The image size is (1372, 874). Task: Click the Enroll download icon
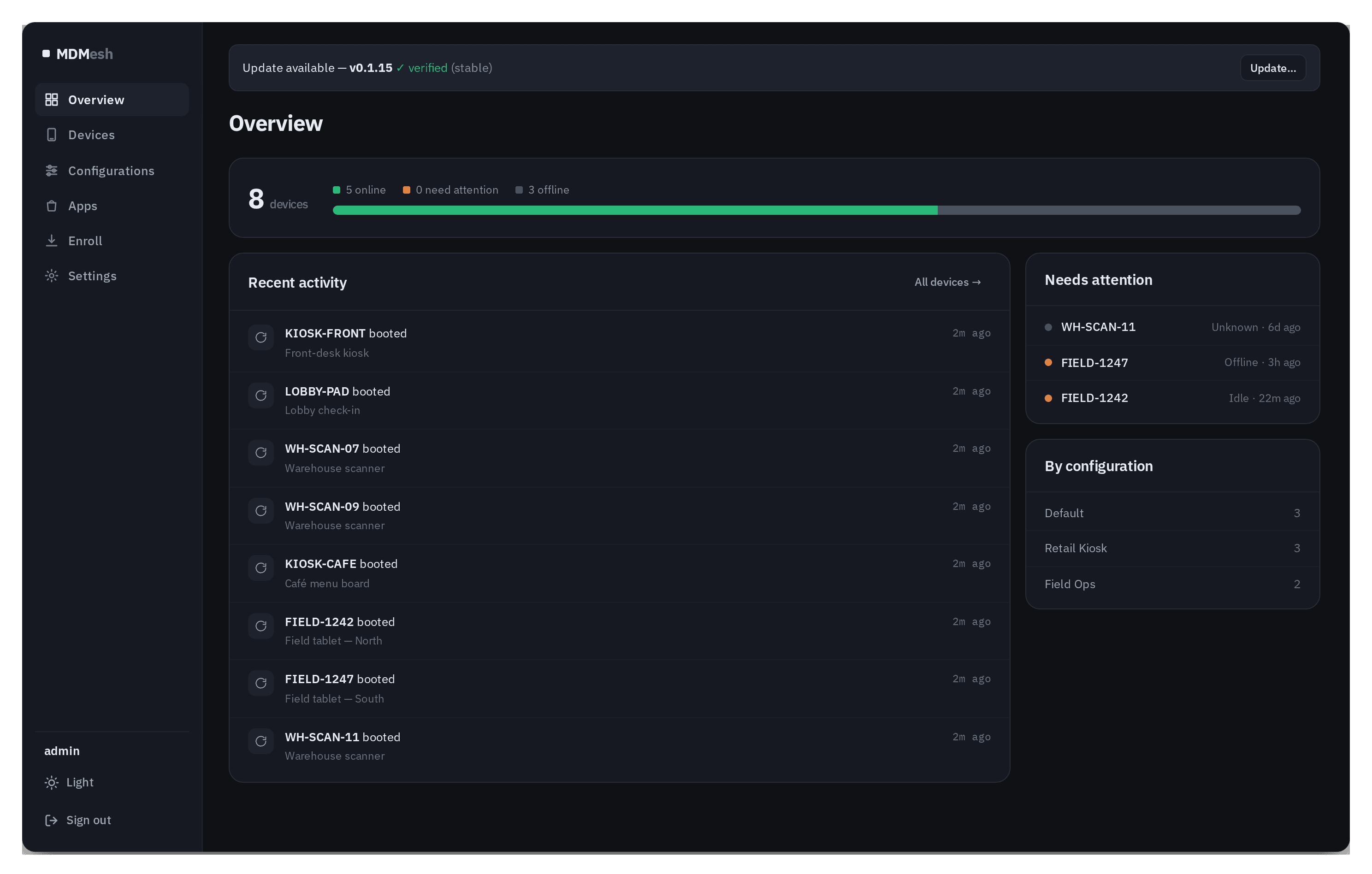click(51, 241)
